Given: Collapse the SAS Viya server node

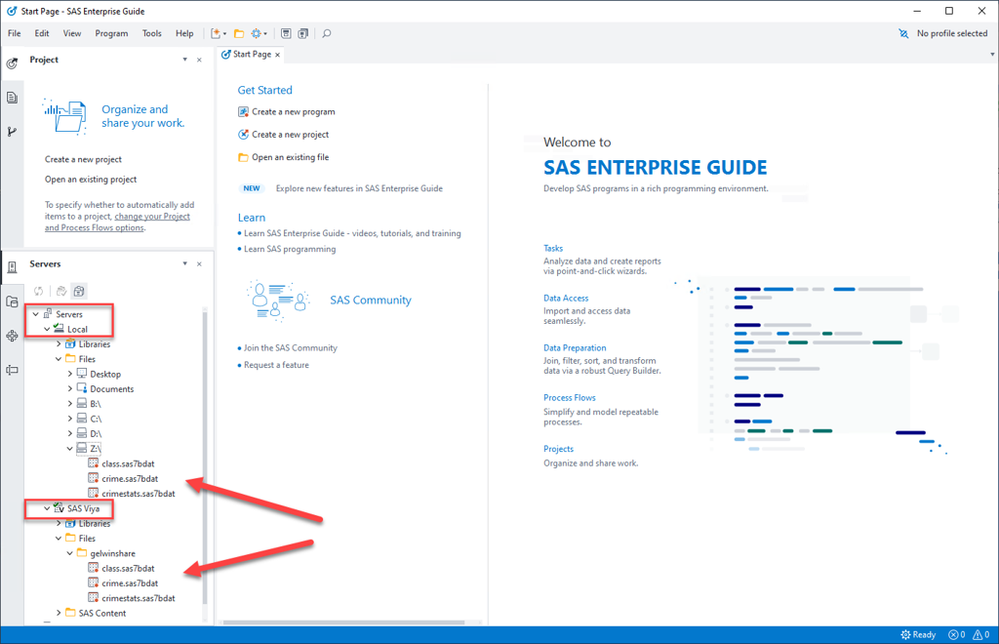Looking at the screenshot, I should click(47, 508).
